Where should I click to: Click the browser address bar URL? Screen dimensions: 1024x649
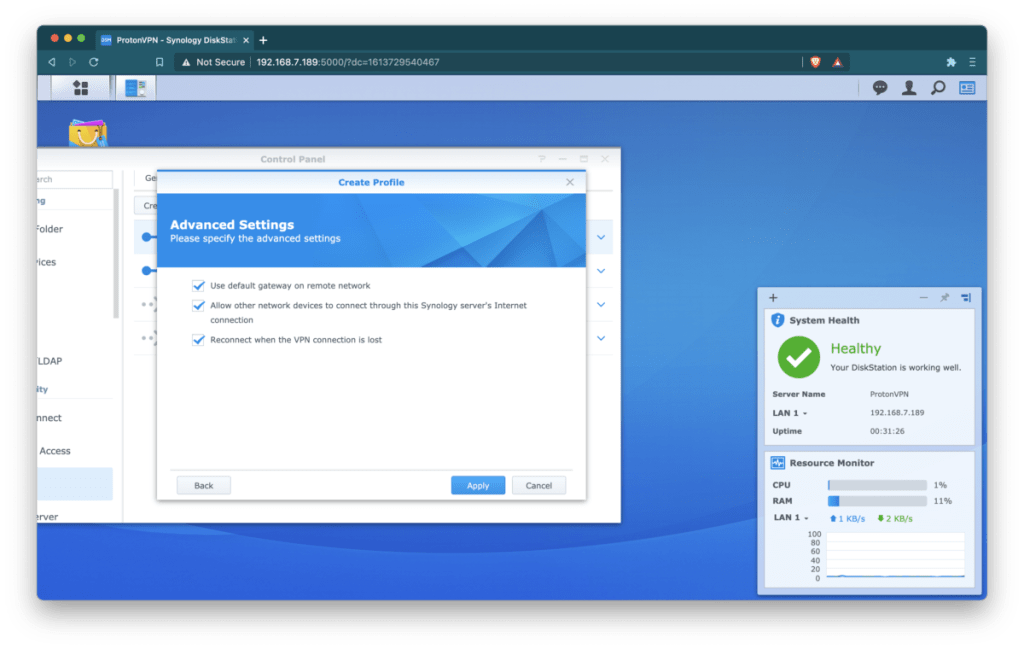coord(347,62)
